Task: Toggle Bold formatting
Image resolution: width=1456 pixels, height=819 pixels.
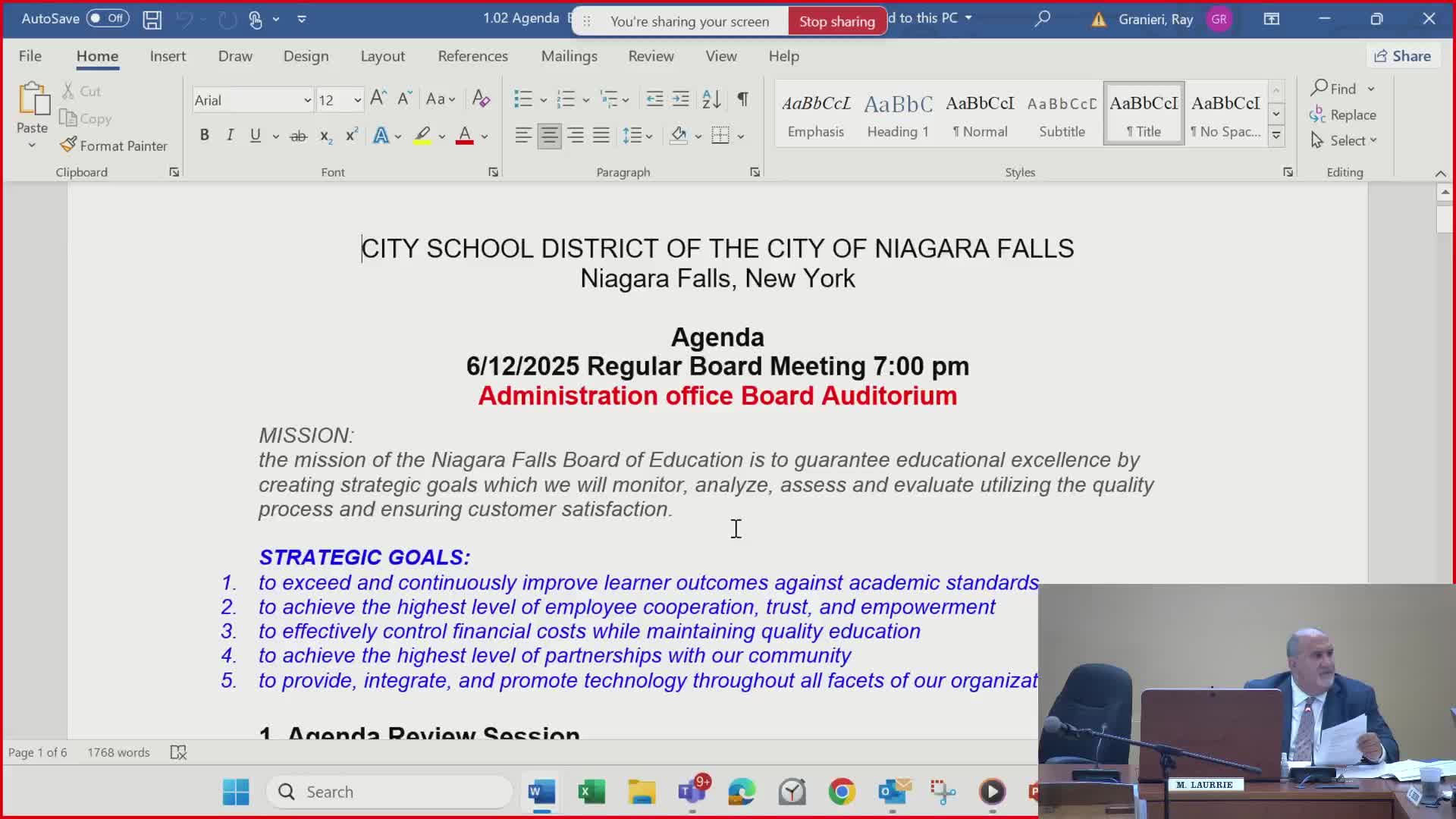Action: tap(204, 136)
